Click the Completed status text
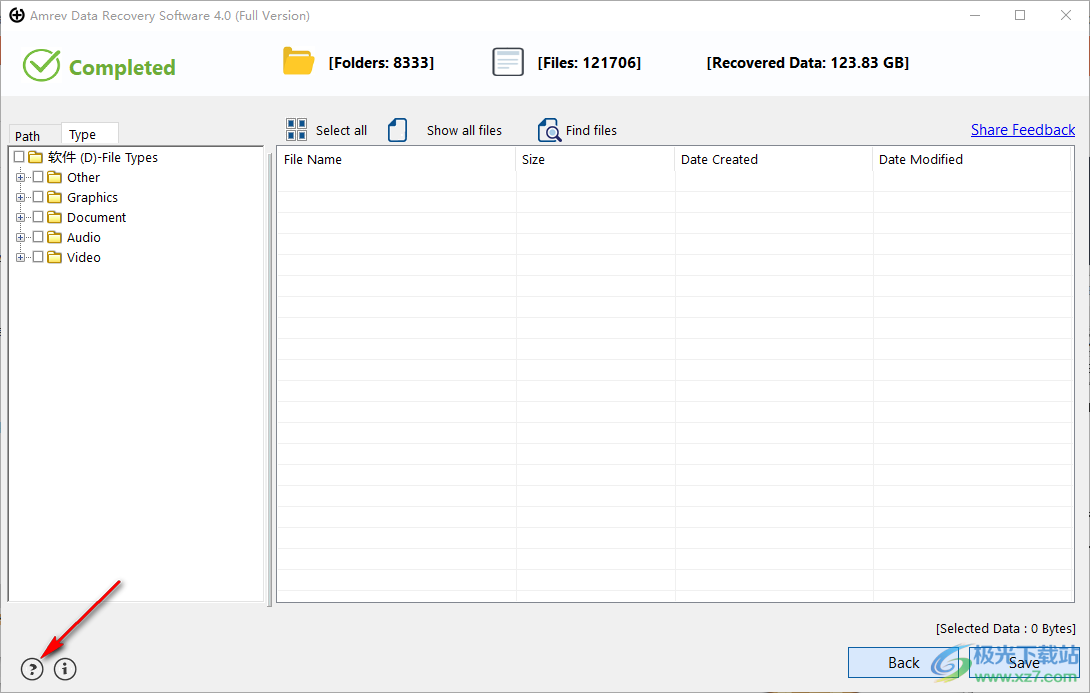Screen dimensions: 1090x693 pos(122,67)
